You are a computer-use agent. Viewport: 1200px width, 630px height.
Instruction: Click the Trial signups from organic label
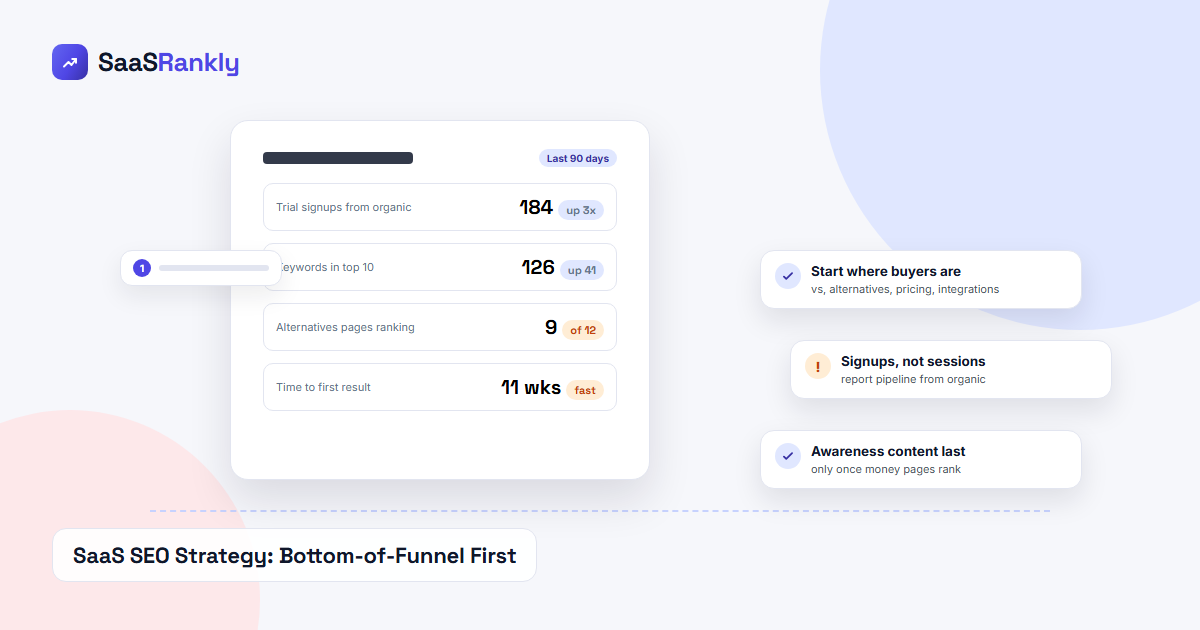[344, 207]
